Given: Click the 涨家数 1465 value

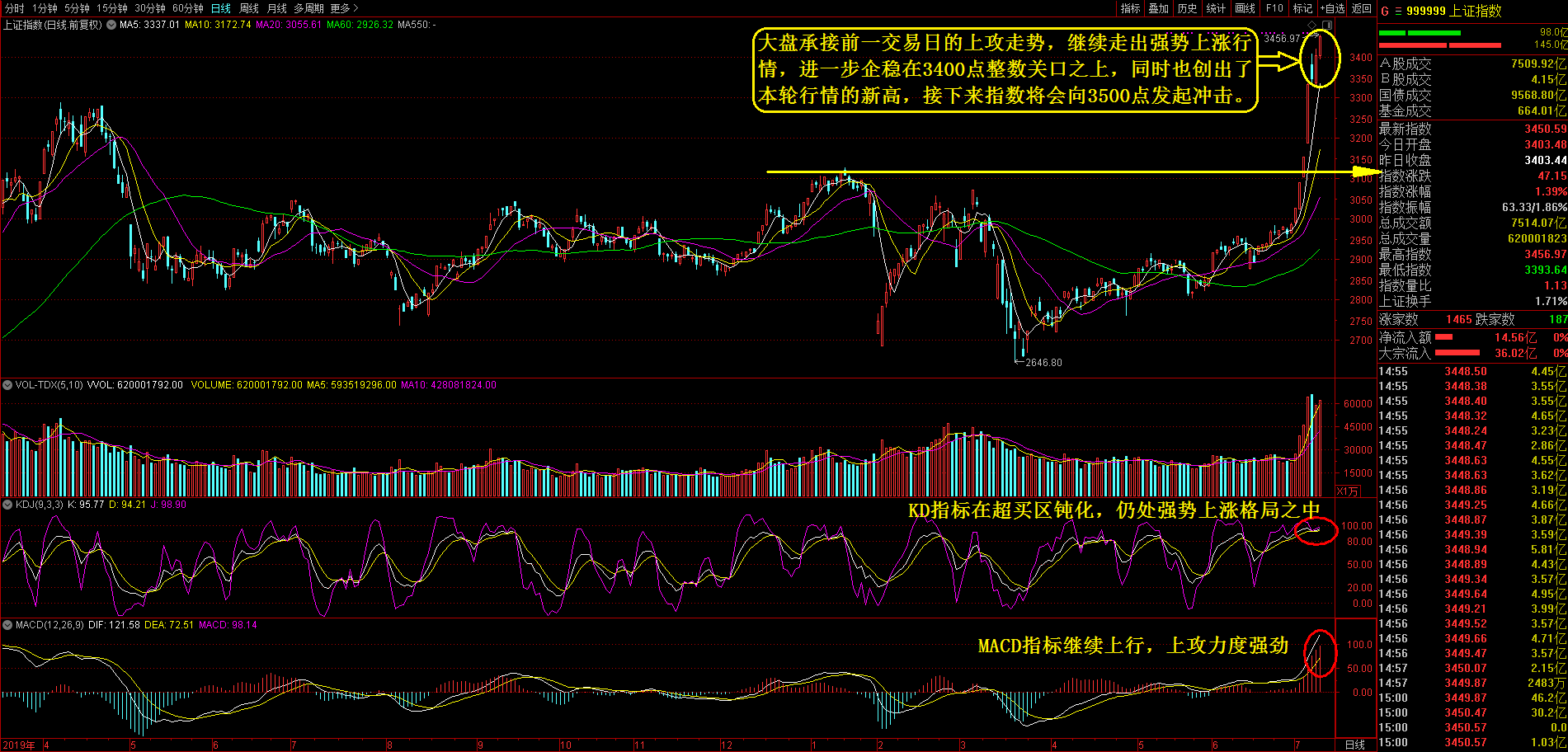Looking at the screenshot, I should coord(1458,319).
